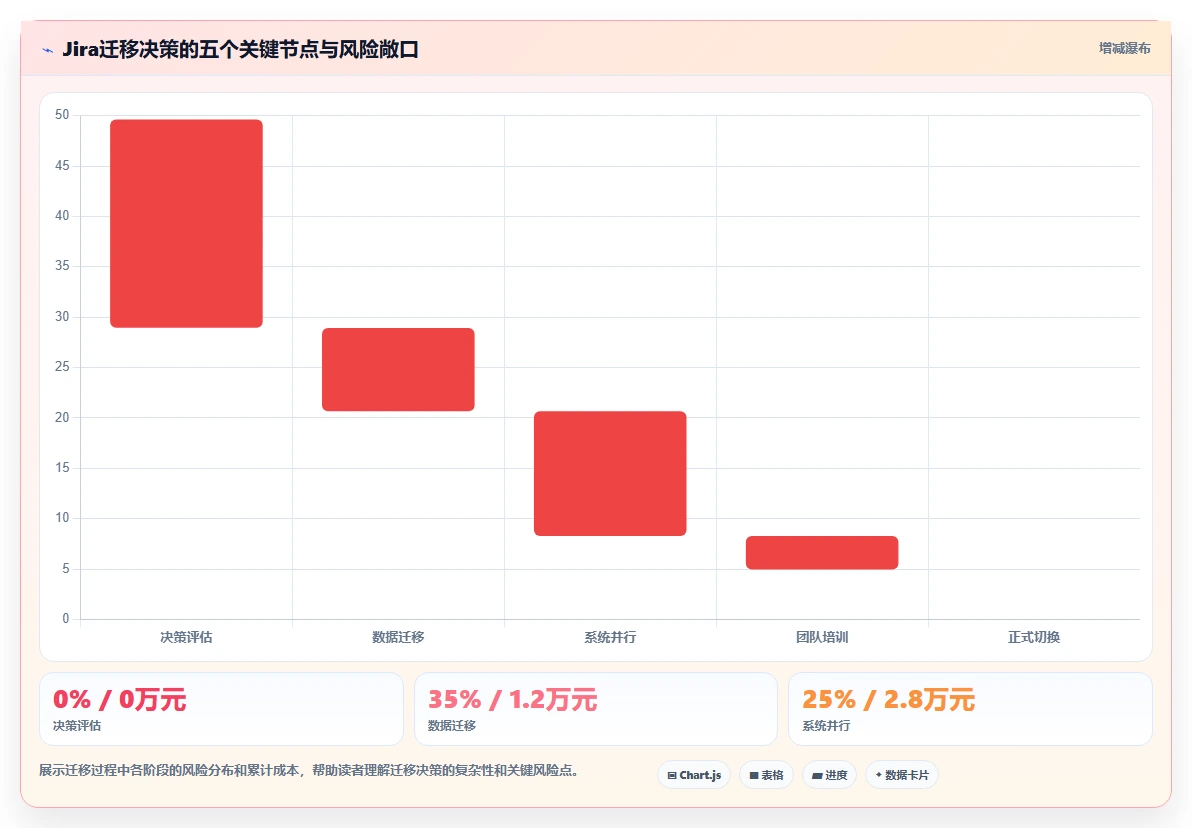Click the 正式切换 x-axis label
The height and width of the screenshot is (828, 1192).
[1034, 637]
